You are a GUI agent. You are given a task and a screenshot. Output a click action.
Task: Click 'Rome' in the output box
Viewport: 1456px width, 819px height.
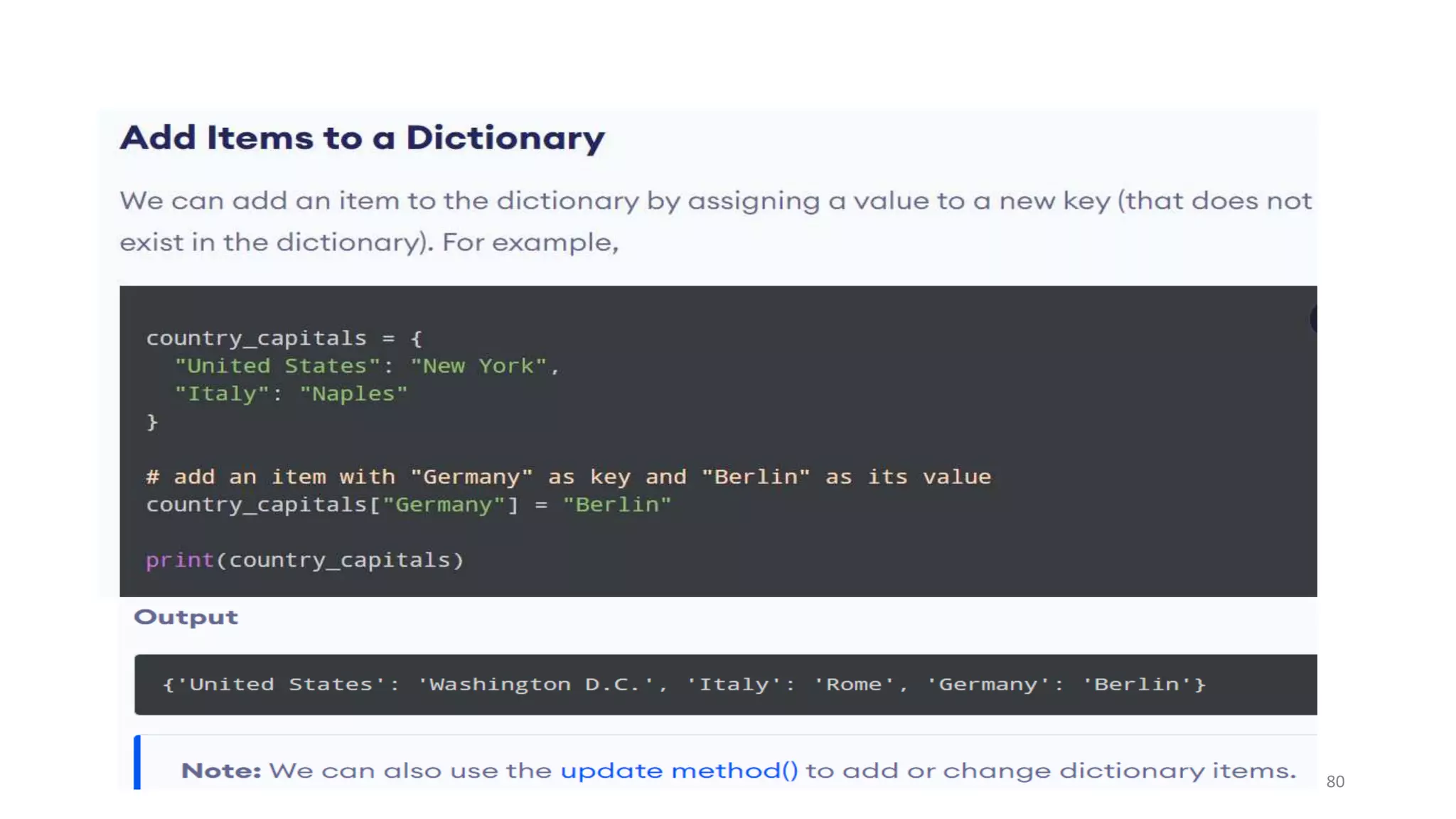coord(853,685)
